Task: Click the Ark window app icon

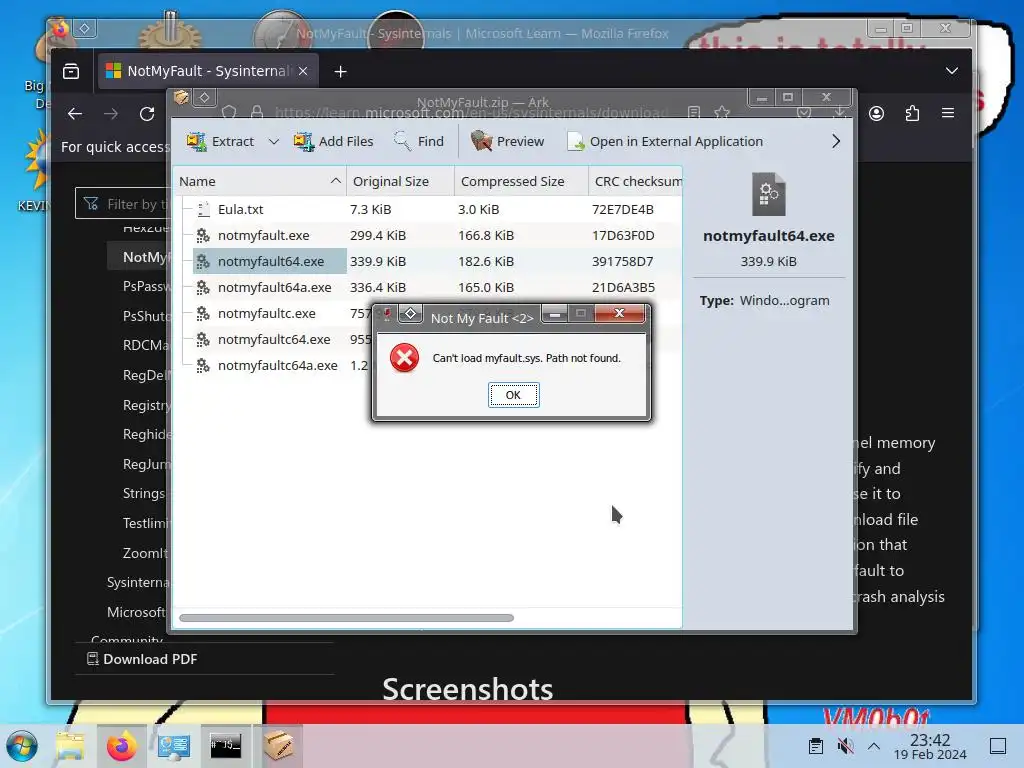Action: (181, 98)
